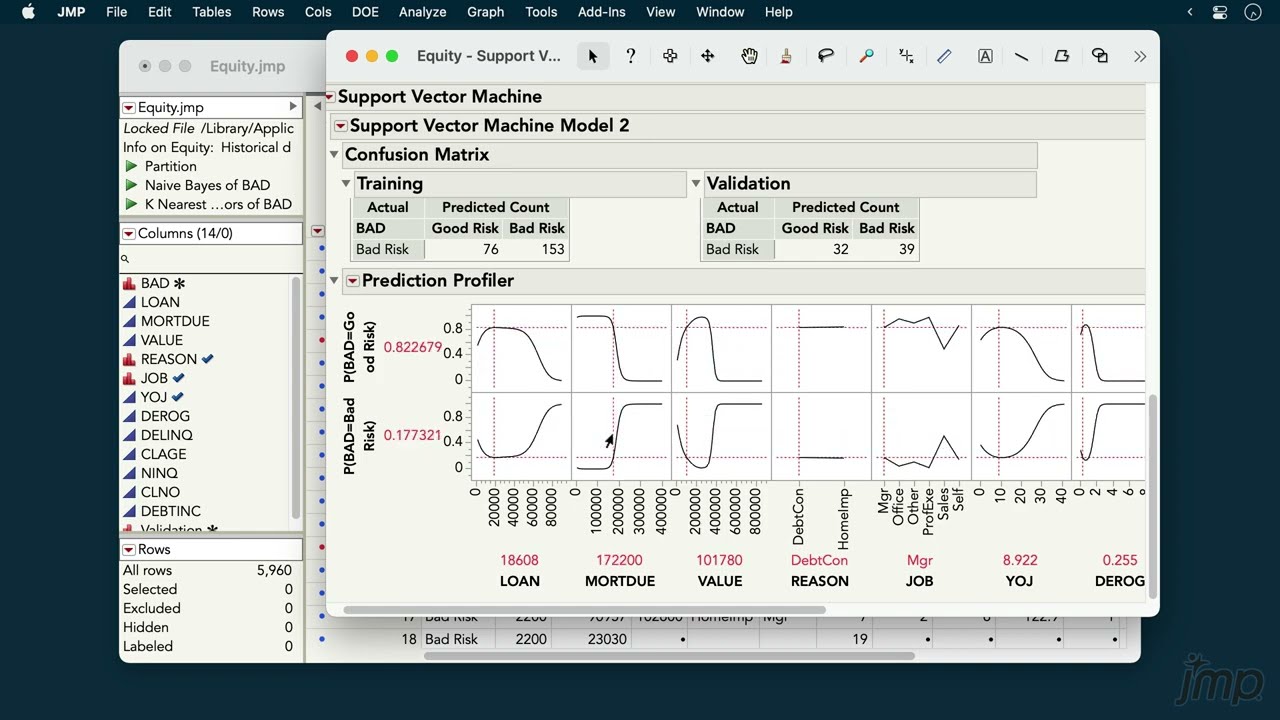This screenshot has width=1280, height=720.
Task: Activate the Magnifier zoom tool
Action: click(x=866, y=56)
